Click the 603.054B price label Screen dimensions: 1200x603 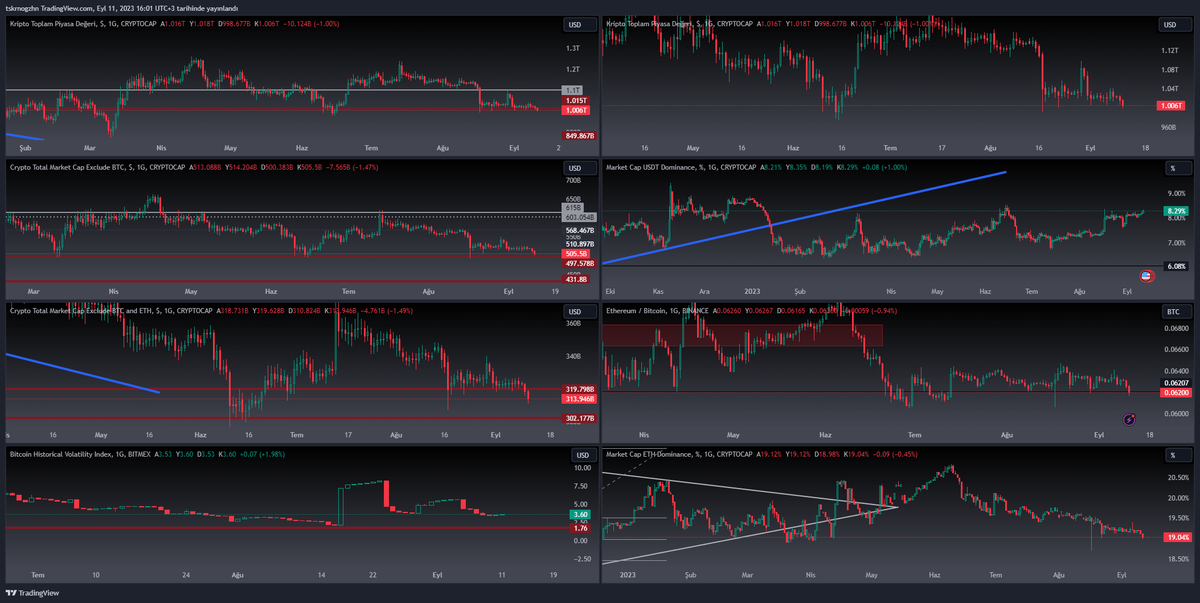pos(579,217)
